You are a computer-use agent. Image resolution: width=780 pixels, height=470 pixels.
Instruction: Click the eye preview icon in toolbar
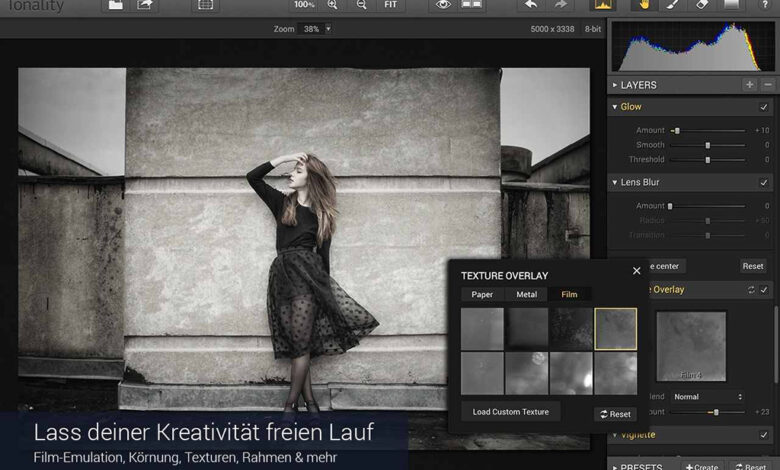pyautogui.click(x=443, y=5)
